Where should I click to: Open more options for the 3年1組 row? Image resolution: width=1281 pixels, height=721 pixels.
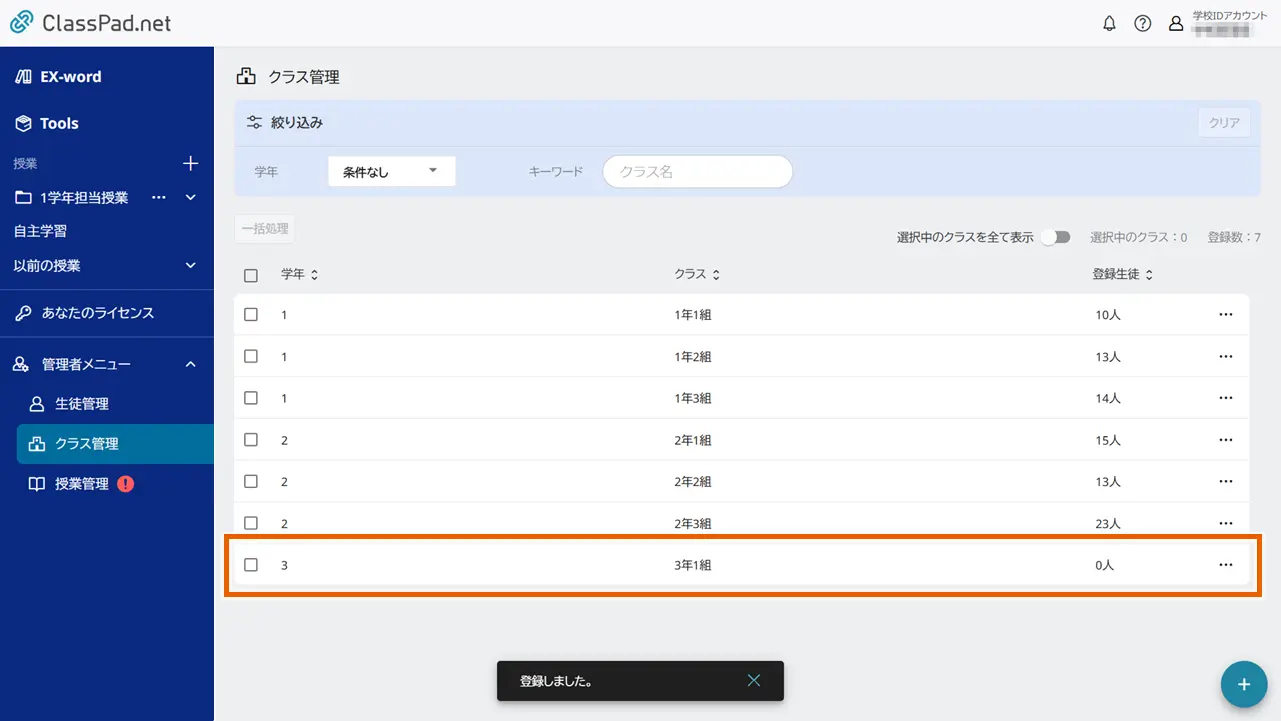[x=1226, y=565]
